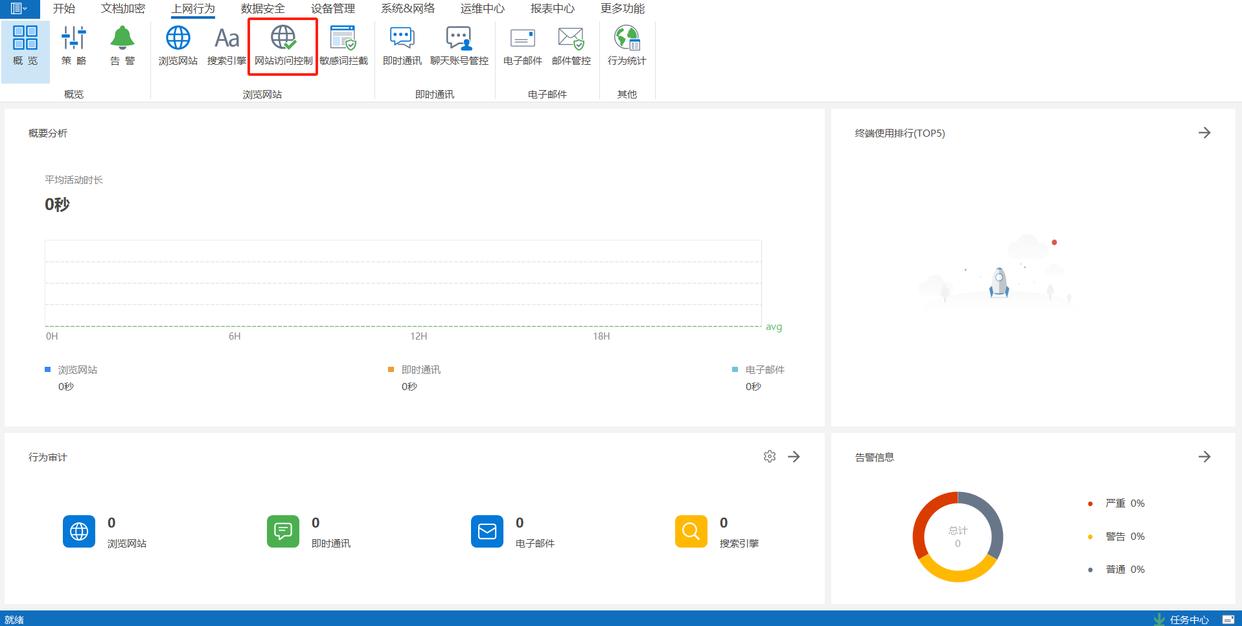Screen dimensions: 1242x626
Task: Switch to the 数据安全 tab
Action: pos(263,9)
